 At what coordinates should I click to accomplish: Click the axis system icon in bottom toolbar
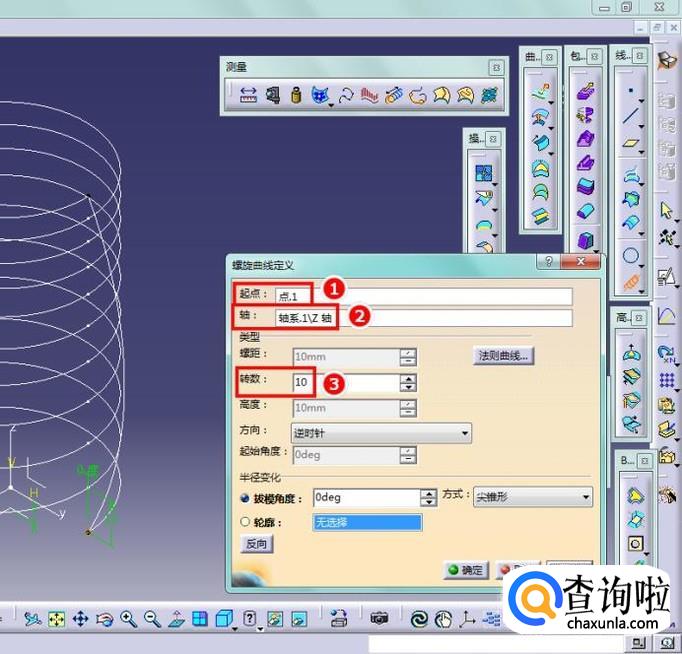pyautogui.click(x=467, y=619)
